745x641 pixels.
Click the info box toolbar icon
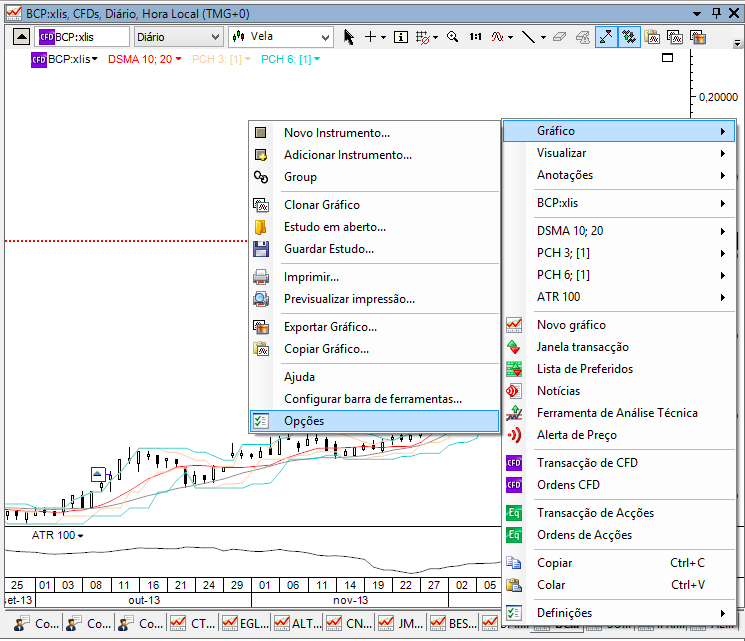(401, 37)
